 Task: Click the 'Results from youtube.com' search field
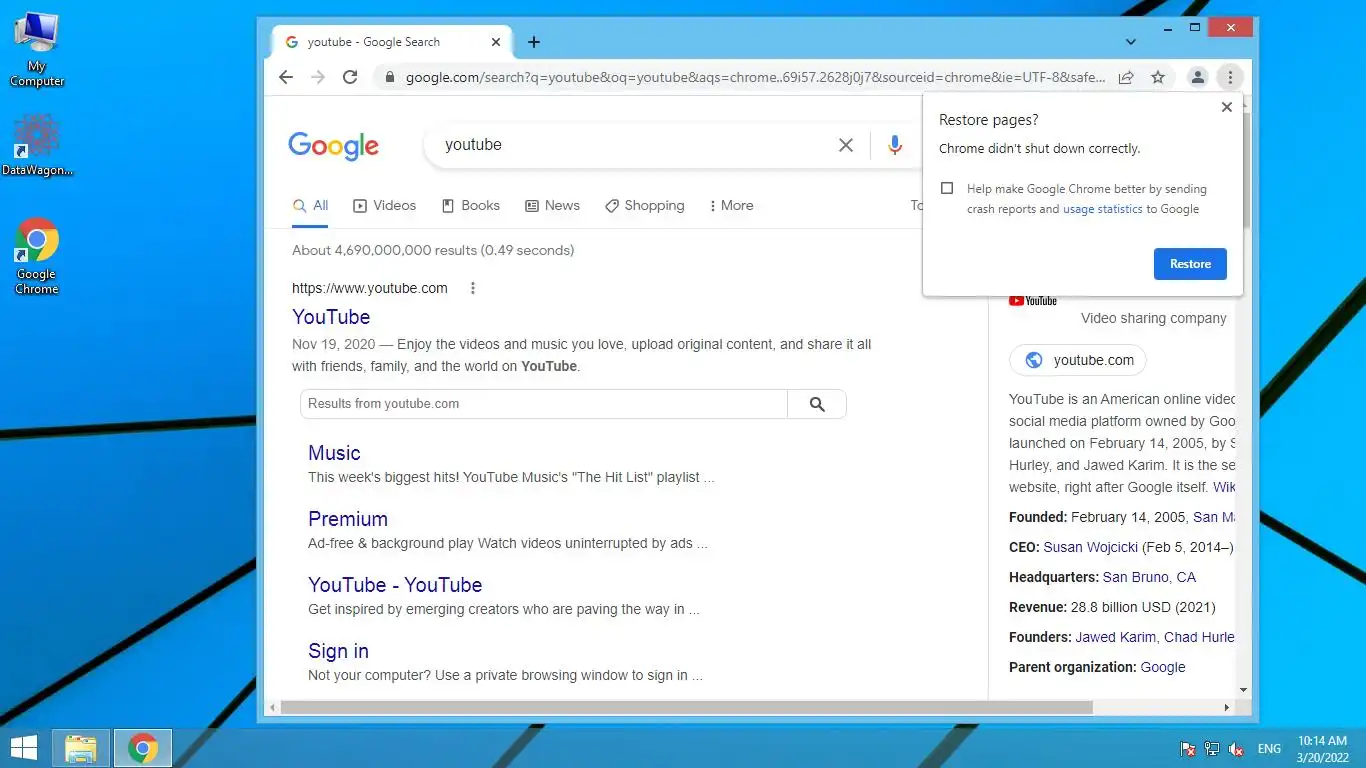tap(543, 404)
